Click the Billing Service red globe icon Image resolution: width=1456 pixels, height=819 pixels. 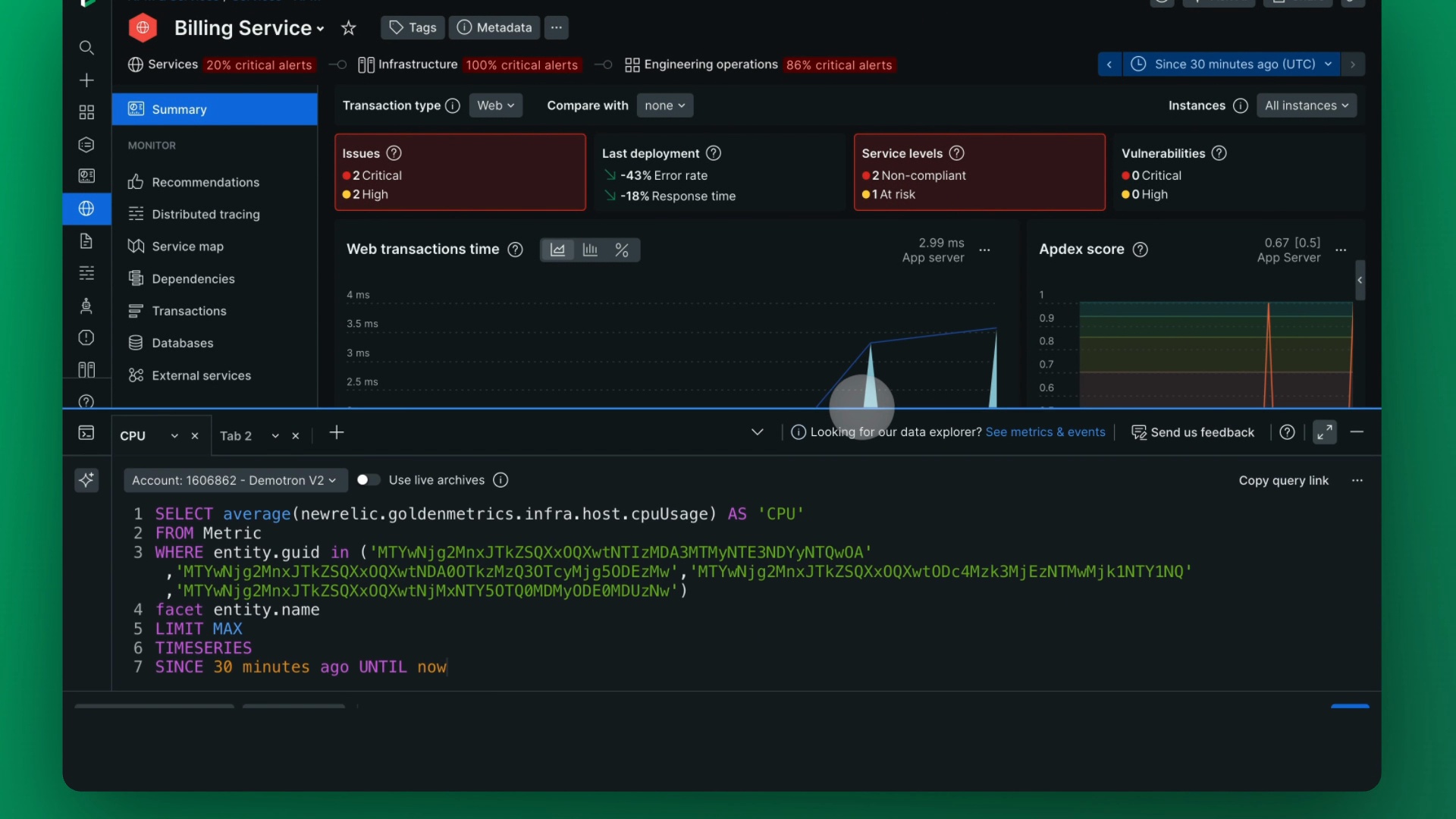pos(143,28)
